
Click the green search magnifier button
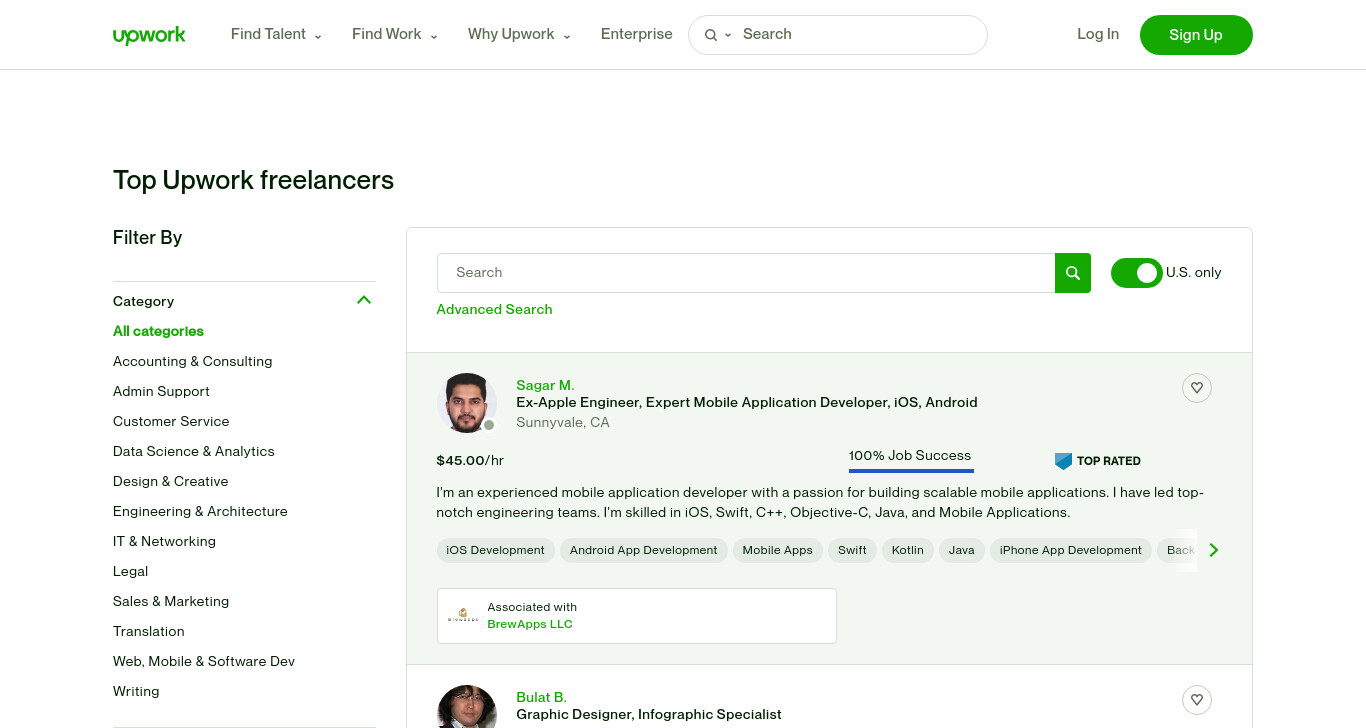(x=1073, y=273)
